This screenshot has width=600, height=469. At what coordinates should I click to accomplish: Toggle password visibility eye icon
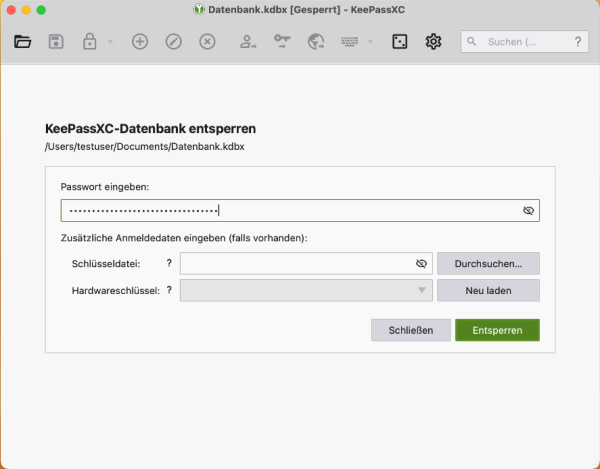(529, 211)
